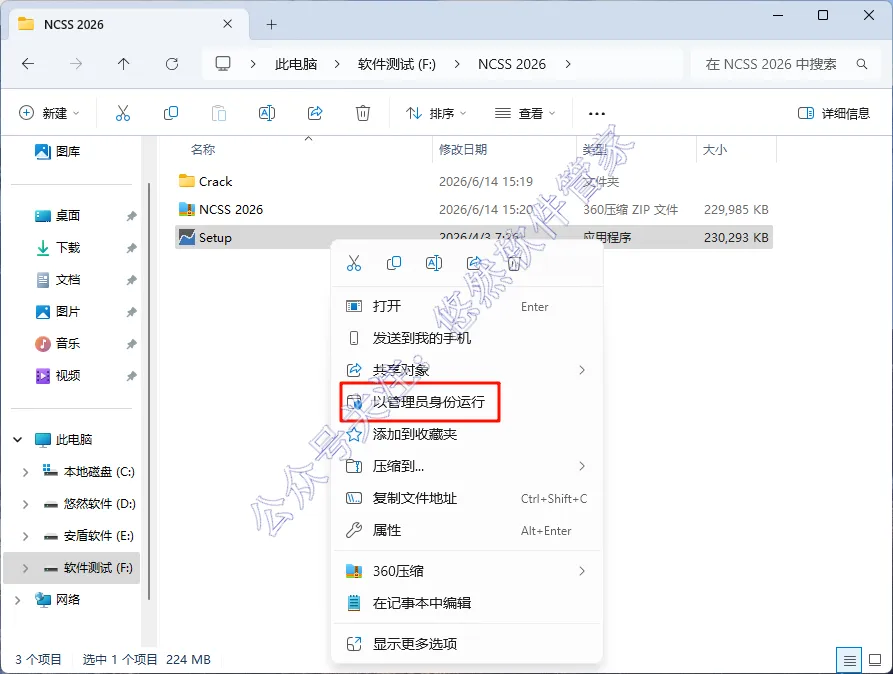Click the navigation pane scrollbar
Screen dimensions: 893x674
pos(149,391)
